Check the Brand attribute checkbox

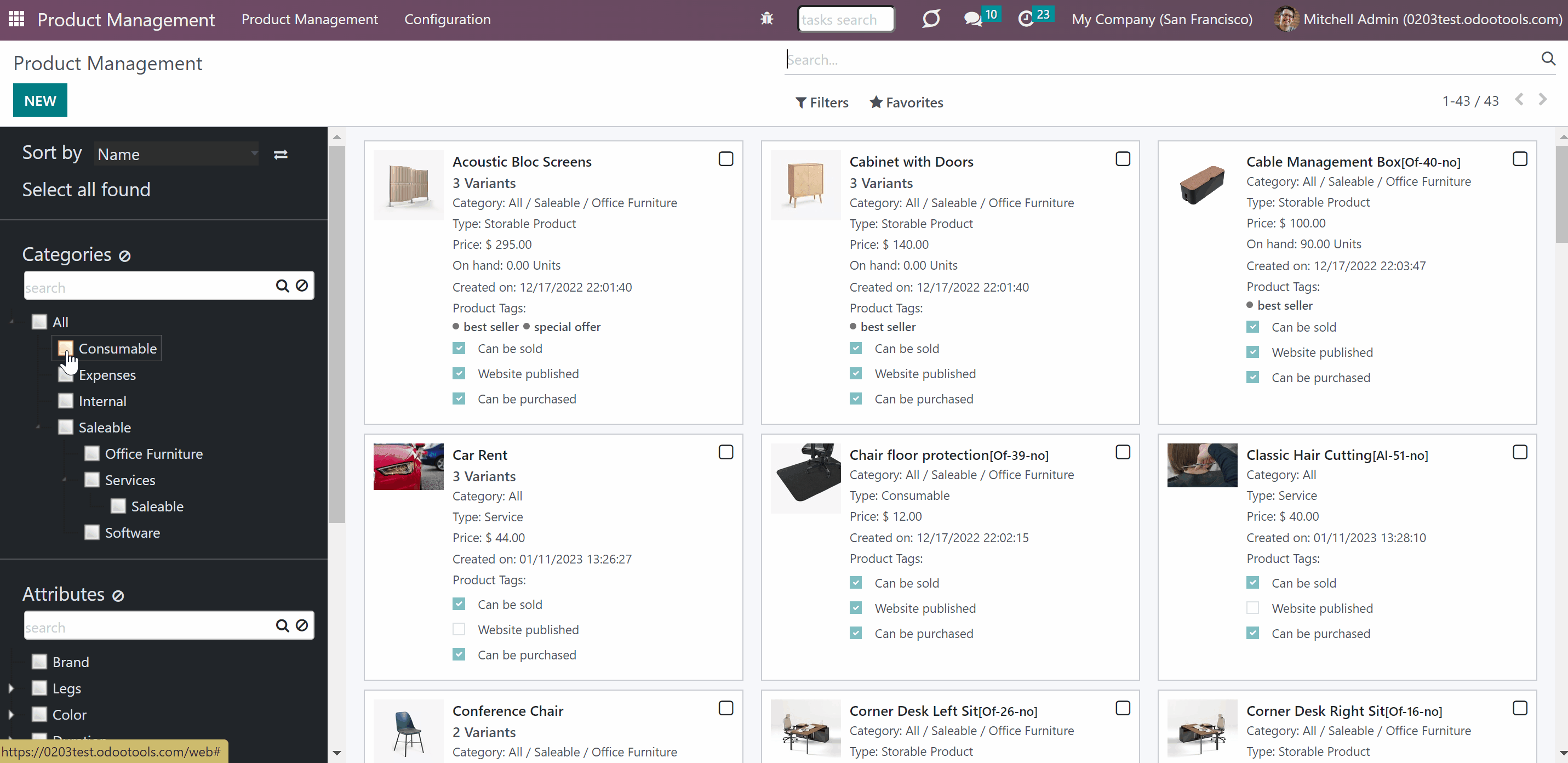(x=39, y=661)
